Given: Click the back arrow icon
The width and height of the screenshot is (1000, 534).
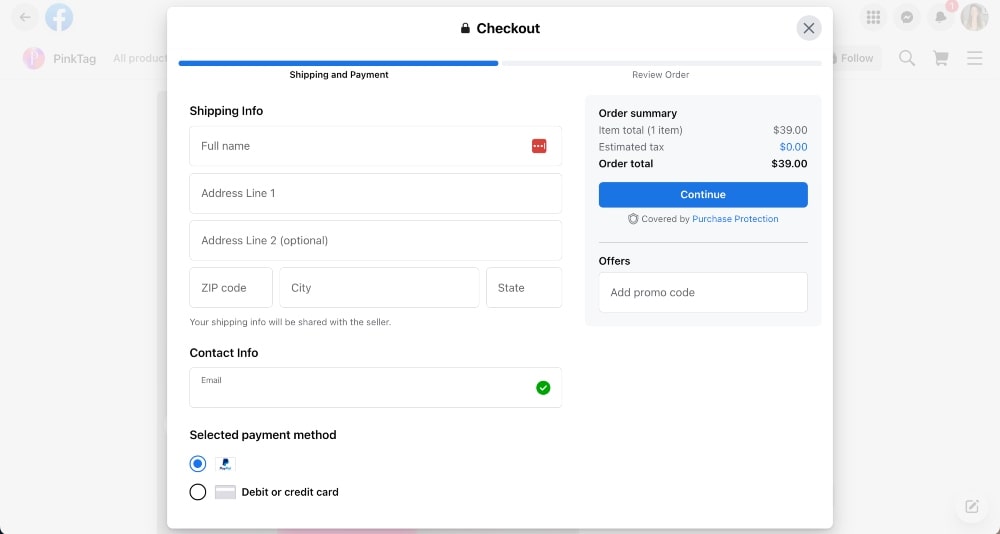Looking at the screenshot, I should tap(25, 17).
